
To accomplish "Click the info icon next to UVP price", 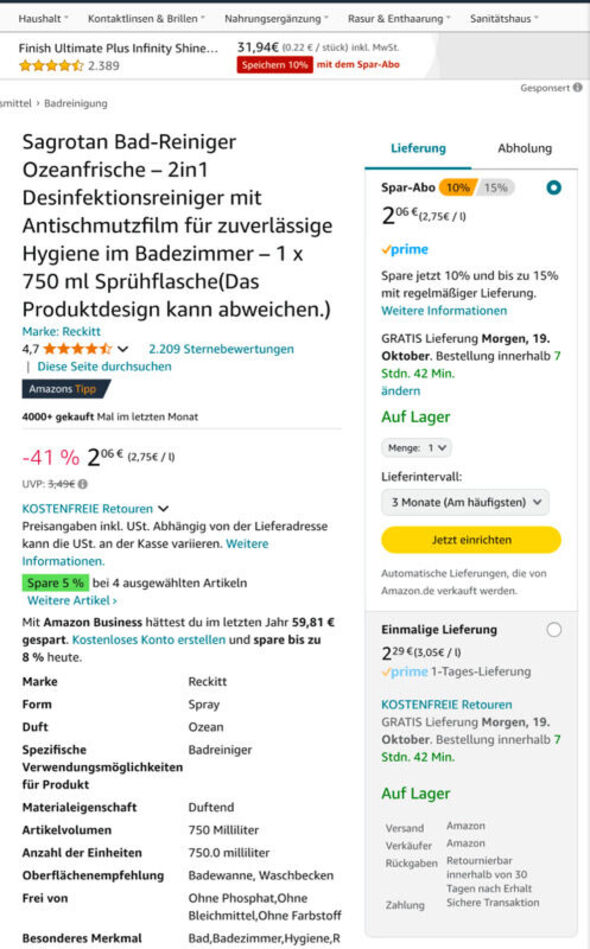I will pyautogui.click(x=83, y=484).
